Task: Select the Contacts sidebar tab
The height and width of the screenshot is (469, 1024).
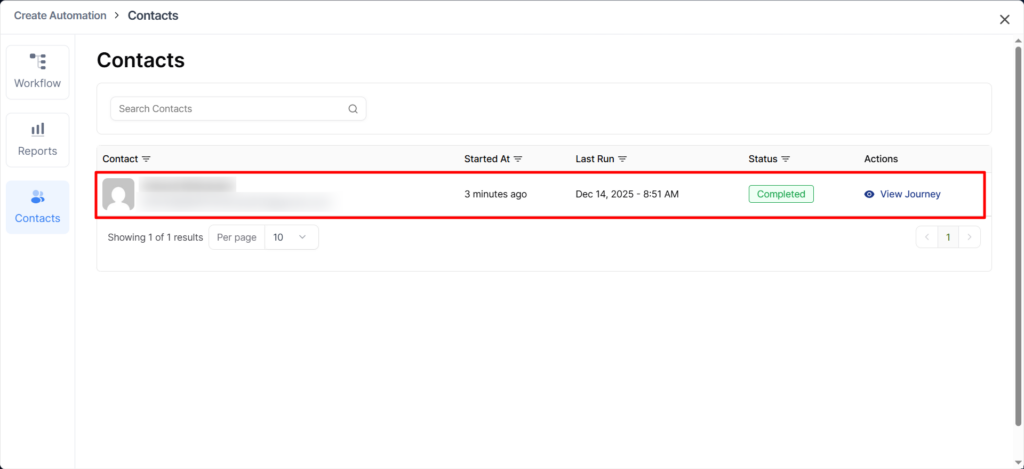Action: (37, 206)
